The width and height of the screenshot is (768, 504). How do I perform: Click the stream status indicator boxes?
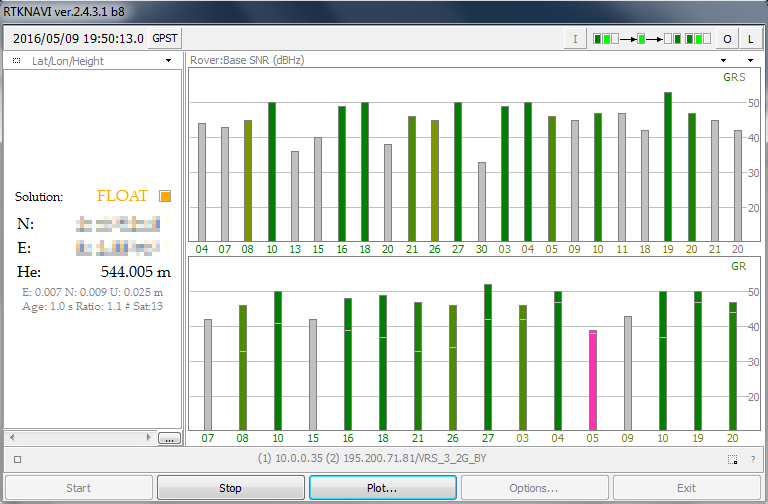pos(651,39)
